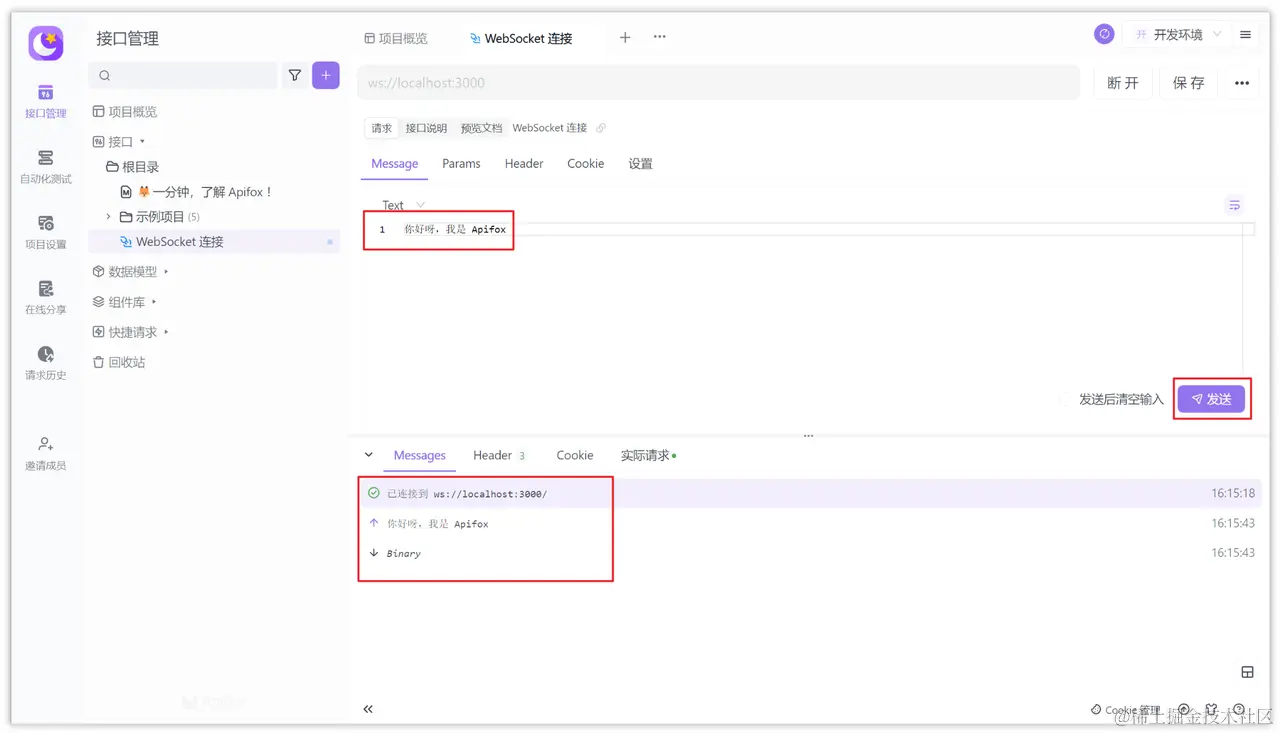Collapse the response panel chevron
Image resolution: width=1280 pixels, height=733 pixels.
[x=368, y=455]
